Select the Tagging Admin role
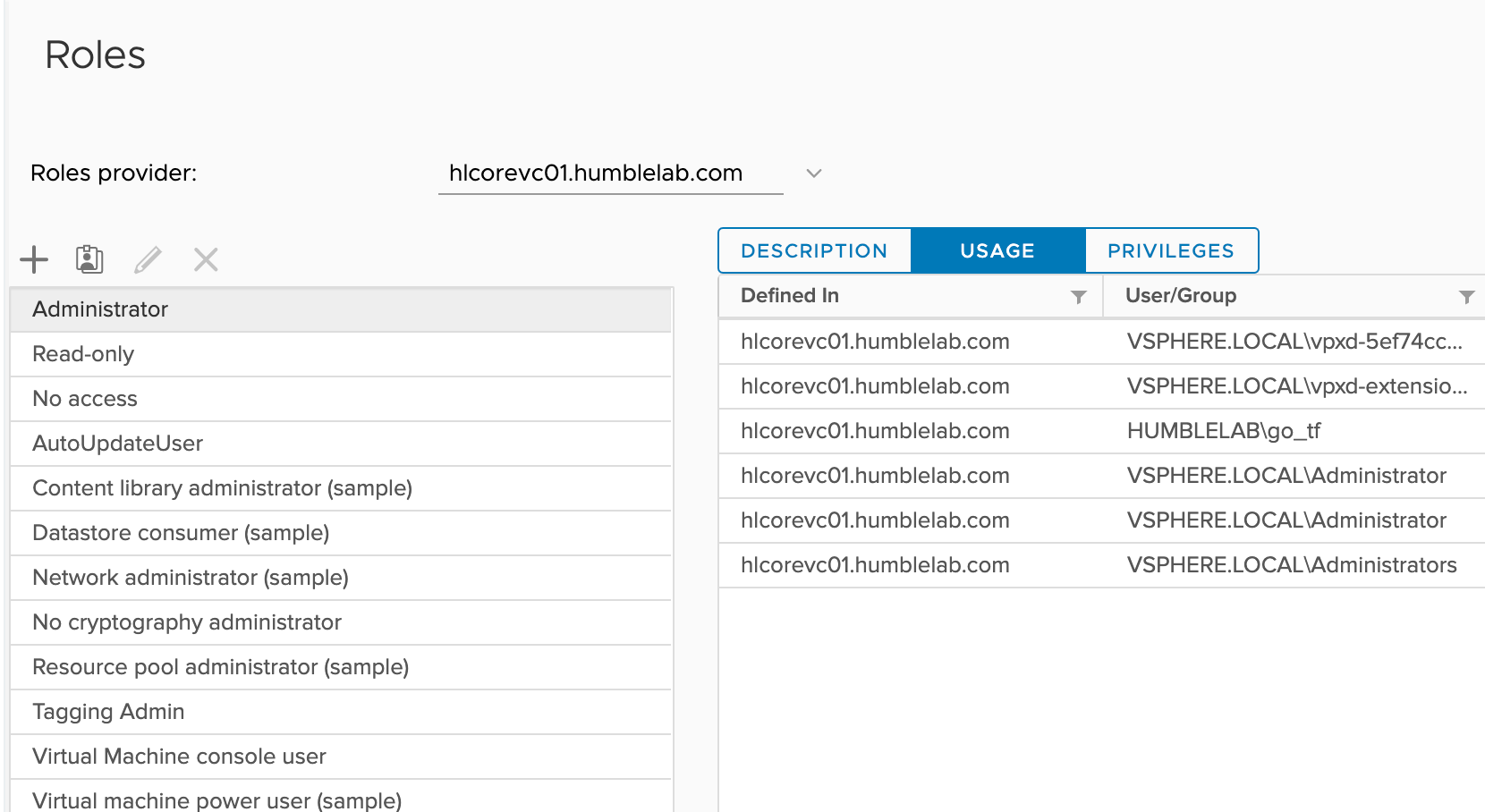Viewport: 1485px width, 812px height. click(108, 712)
